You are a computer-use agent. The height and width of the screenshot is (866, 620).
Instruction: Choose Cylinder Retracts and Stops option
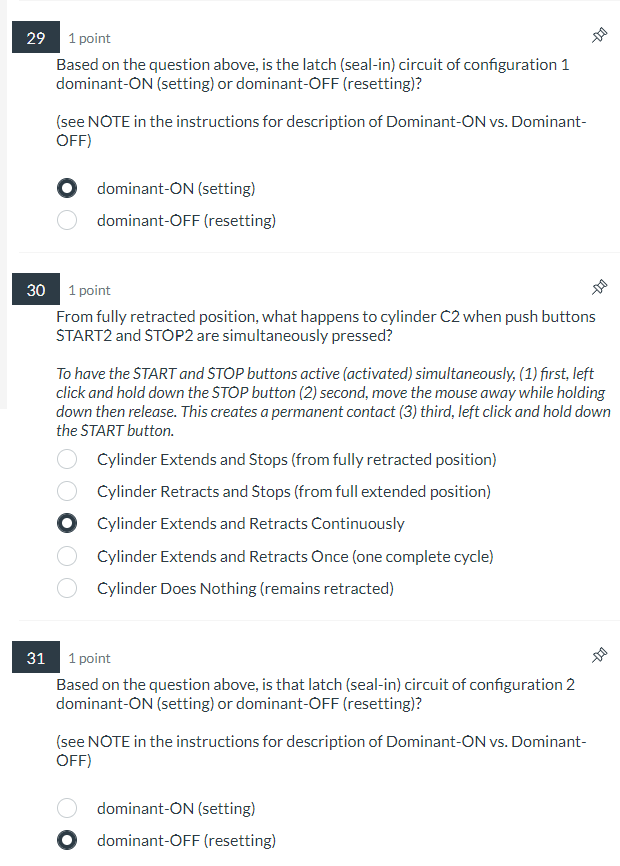coord(66,491)
